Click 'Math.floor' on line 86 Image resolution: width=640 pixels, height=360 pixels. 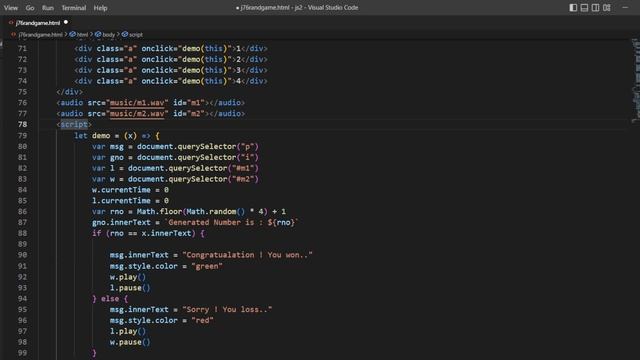(x=160, y=212)
